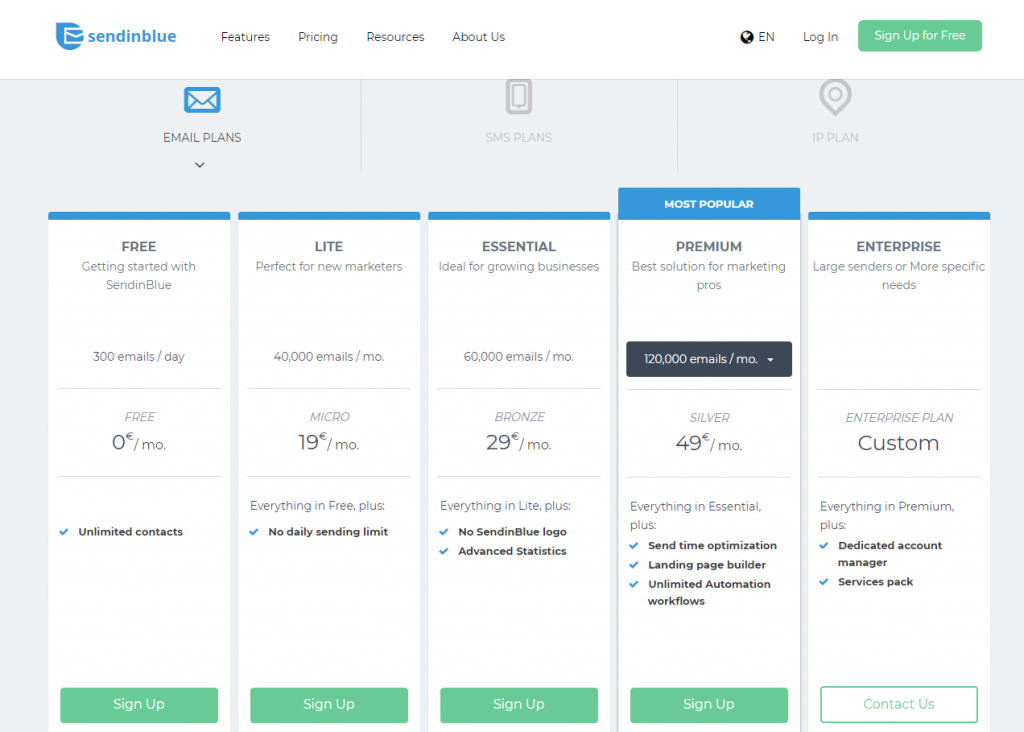Click the 0€ / mo. Free price

tap(138, 442)
